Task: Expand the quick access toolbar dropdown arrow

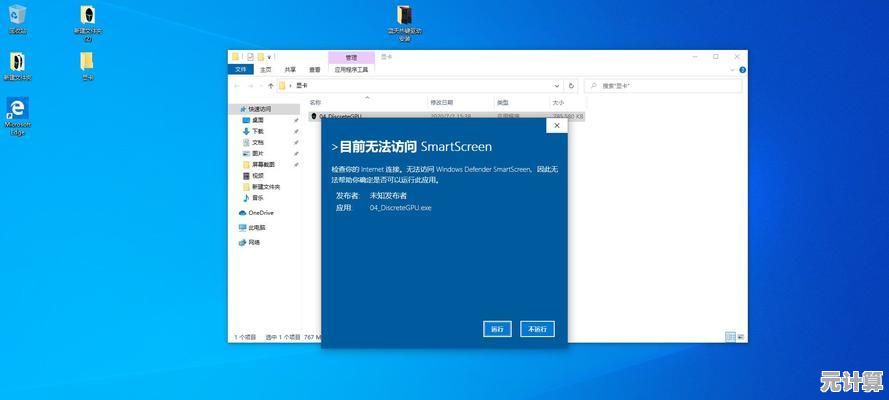Action: (270, 57)
